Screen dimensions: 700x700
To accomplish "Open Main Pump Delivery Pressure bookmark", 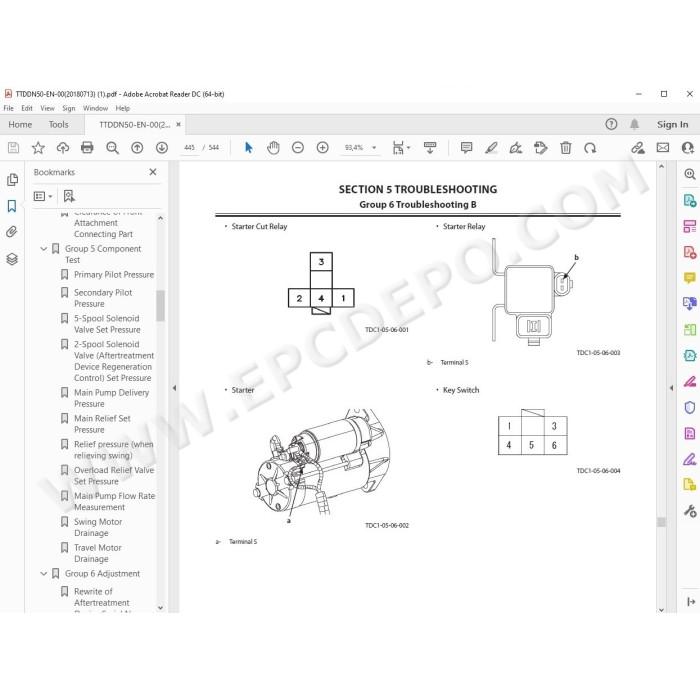I will coord(112,398).
